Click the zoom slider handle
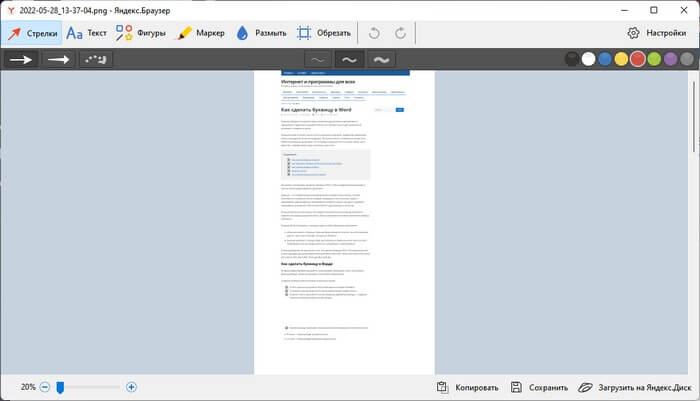The height and width of the screenshot is (401, 700). [60, 387]
